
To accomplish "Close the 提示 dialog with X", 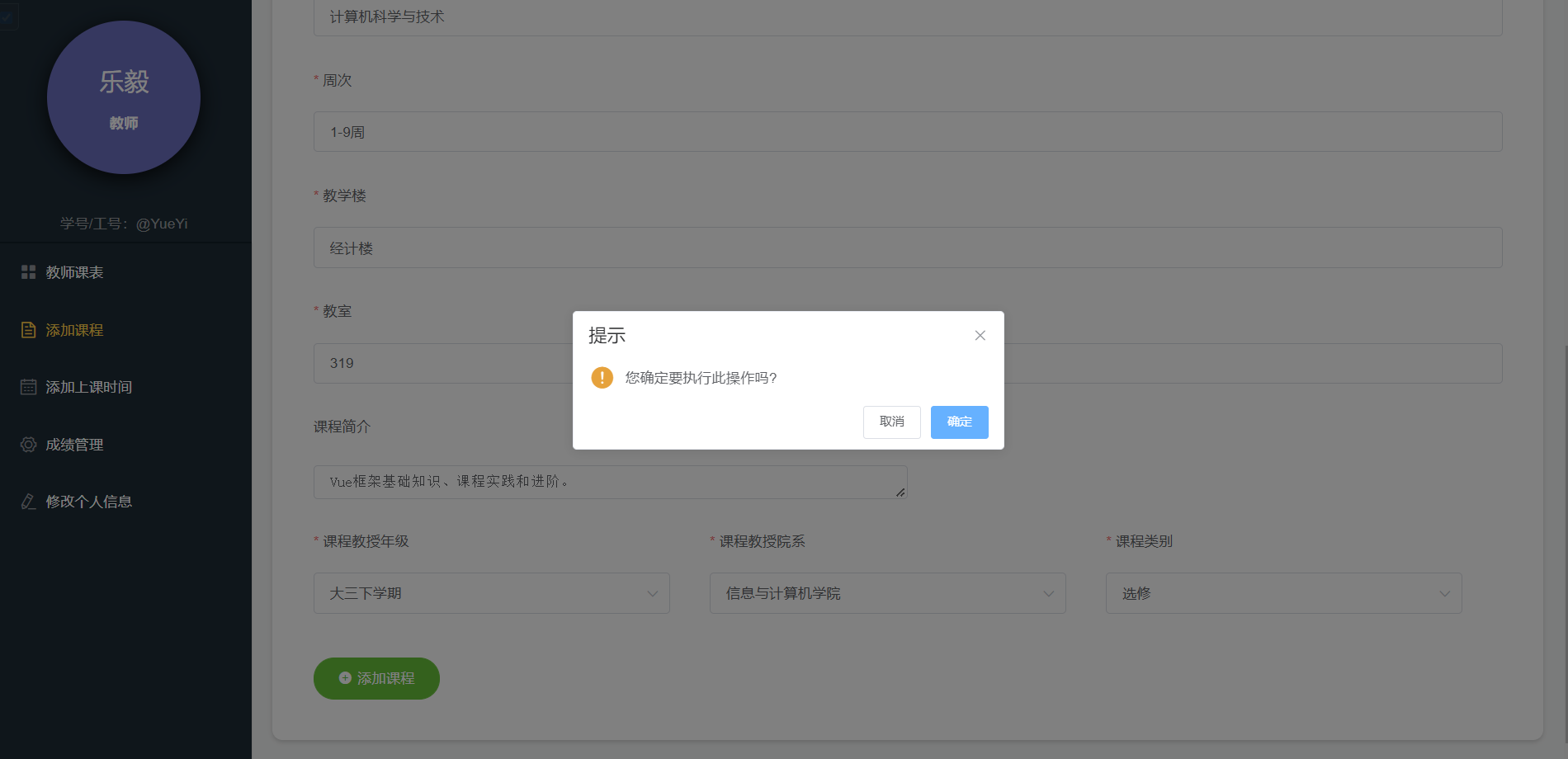I will click(x=980, y=335).
